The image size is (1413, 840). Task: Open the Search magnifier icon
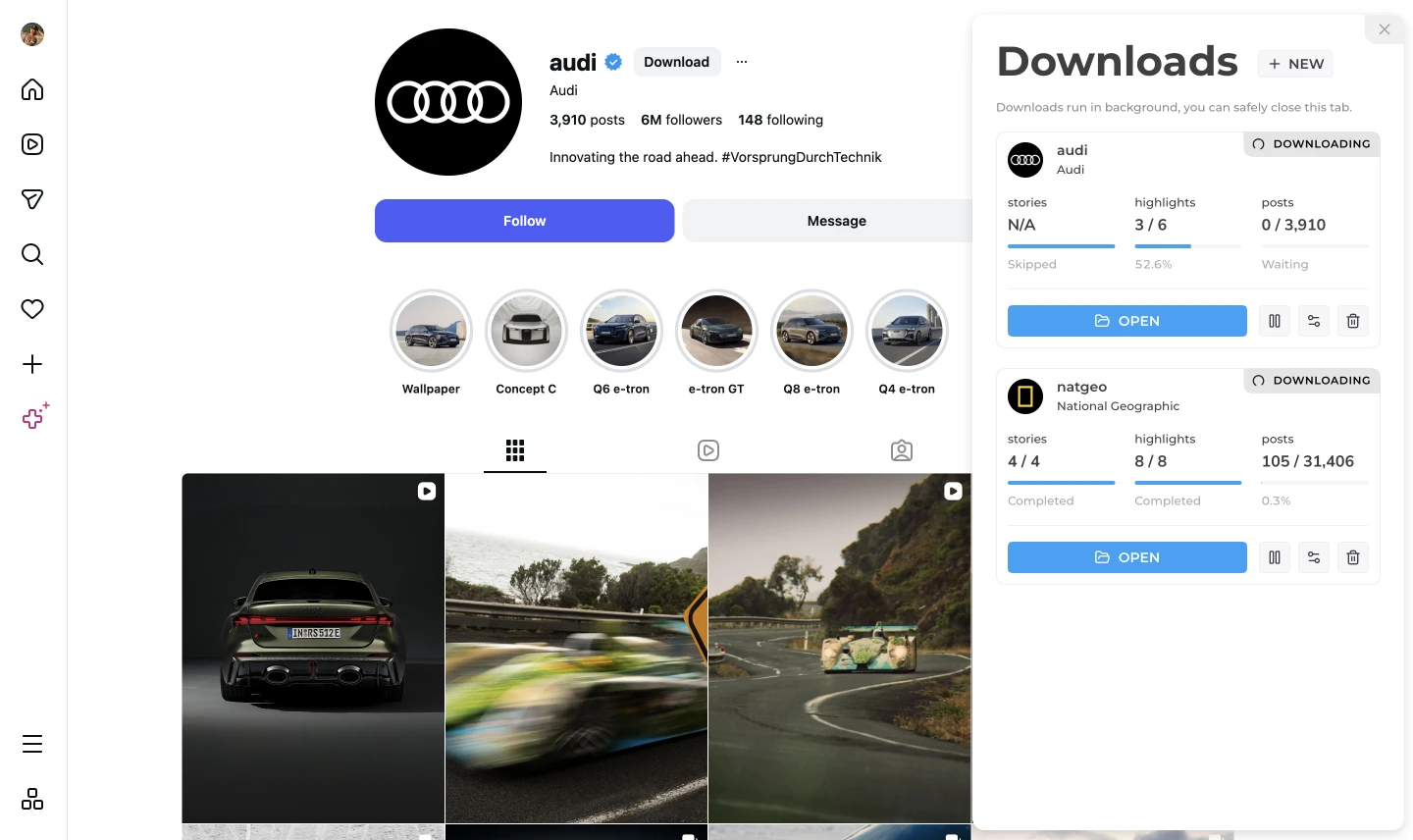(32, 254)
